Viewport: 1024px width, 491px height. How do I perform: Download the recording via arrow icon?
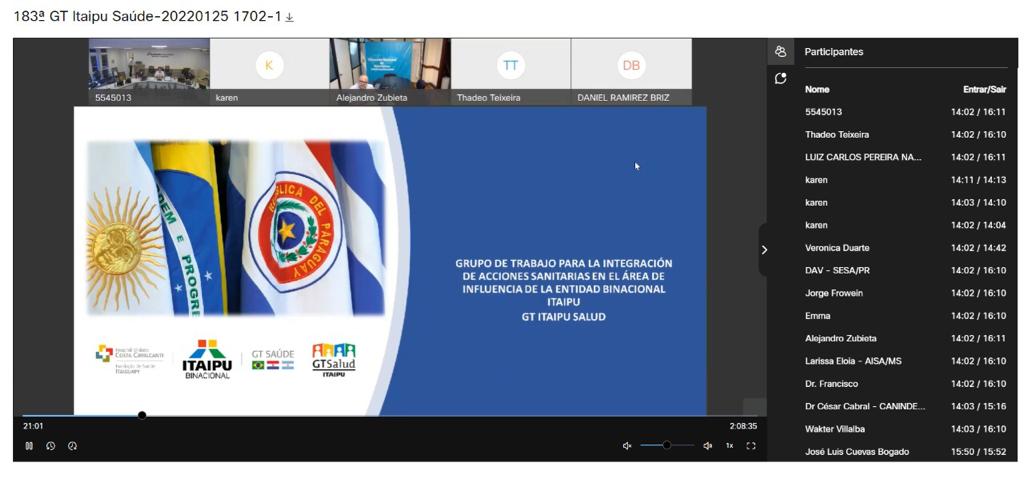coord(289,18)
